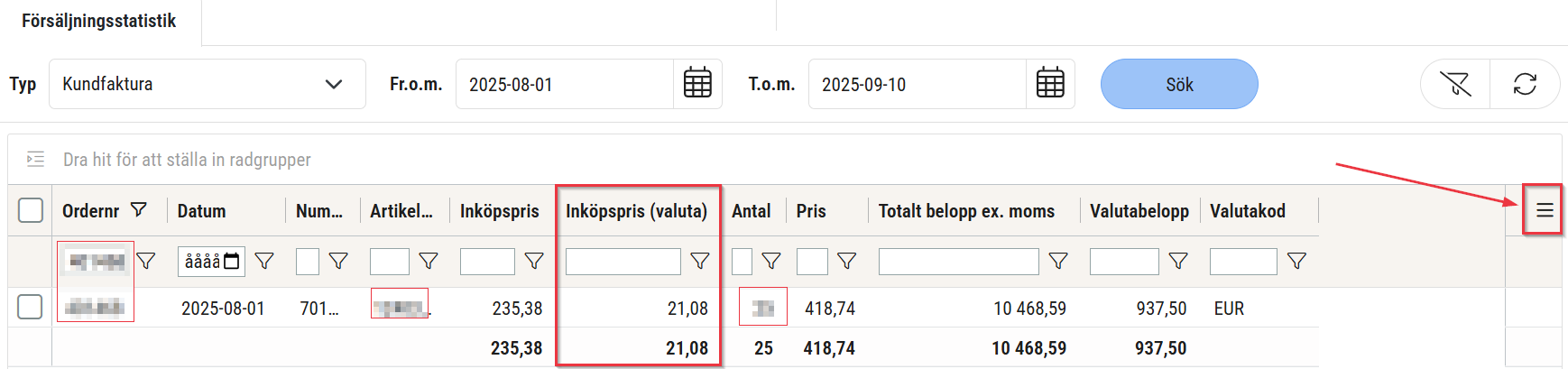Open the Datum filter date picker
Image resolution: width=1568 pixels, height=369 pixels.
232,261
